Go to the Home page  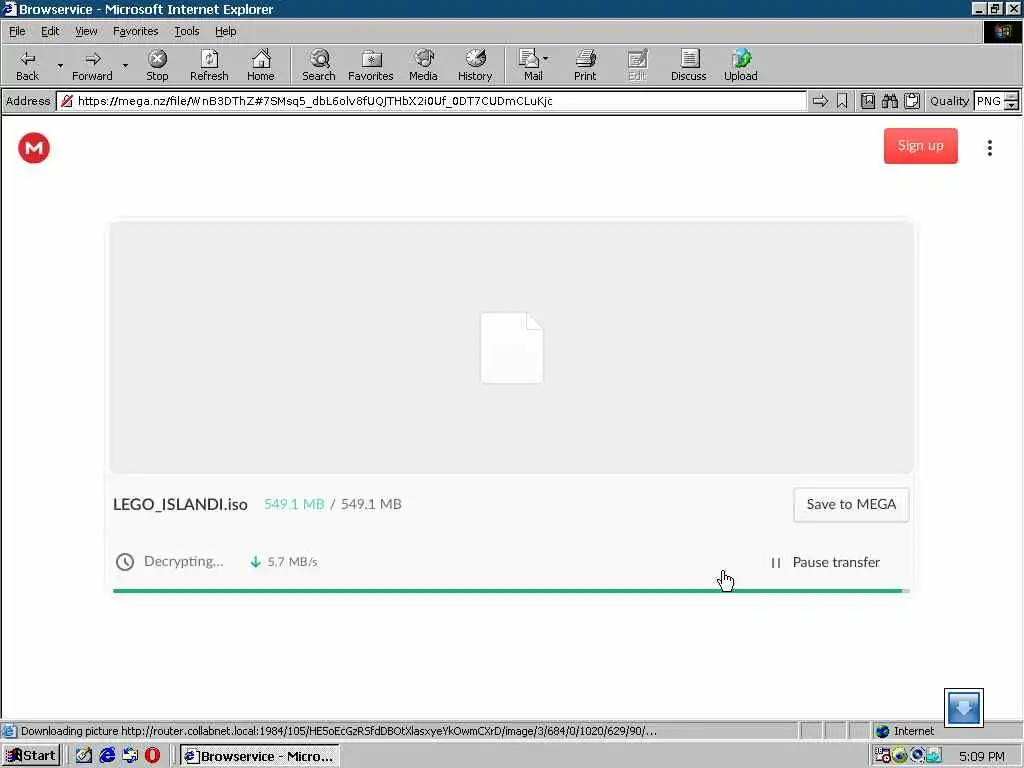[x=261, y=65]
